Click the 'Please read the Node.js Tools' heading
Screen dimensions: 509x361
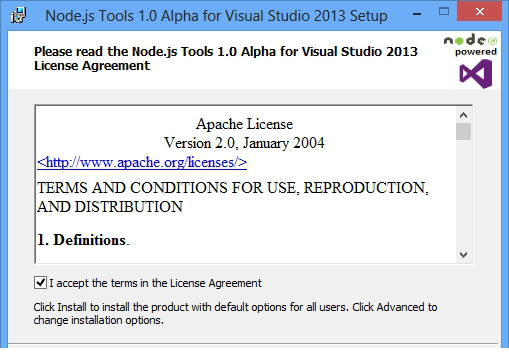pyautogui.click(x=226, y=58)
